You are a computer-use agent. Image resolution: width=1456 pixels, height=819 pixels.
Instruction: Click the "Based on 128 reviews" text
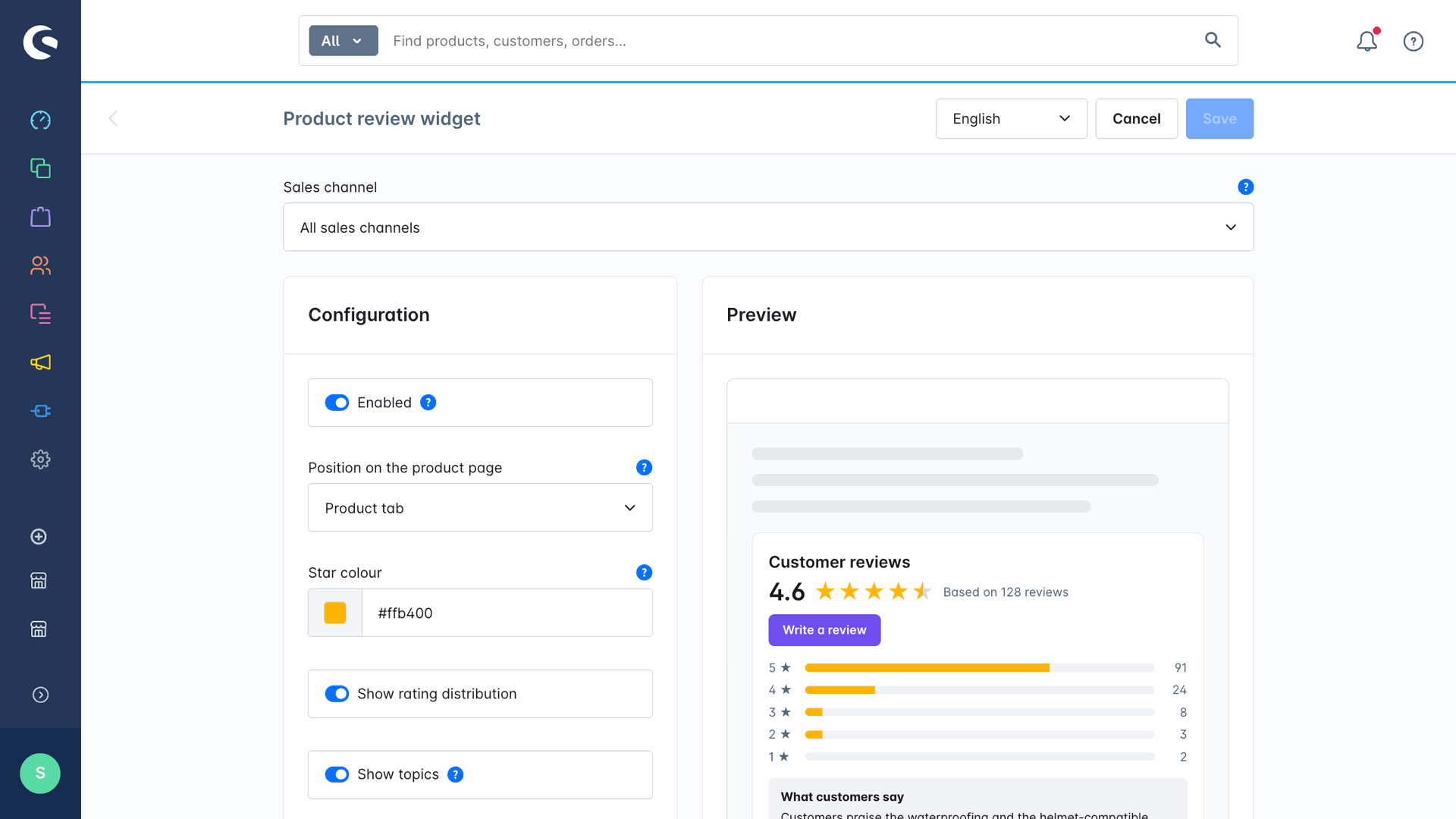point(1006,592)
